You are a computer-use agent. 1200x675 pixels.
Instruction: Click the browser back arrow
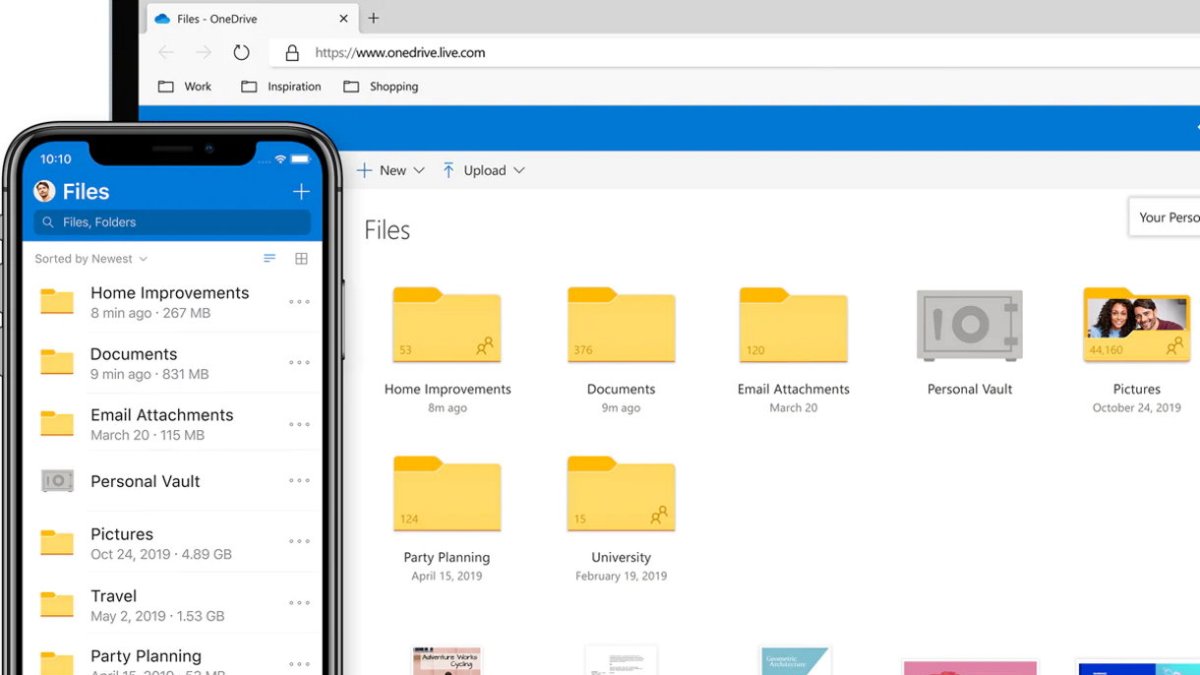pyautogui.click(x=166, y=53)
